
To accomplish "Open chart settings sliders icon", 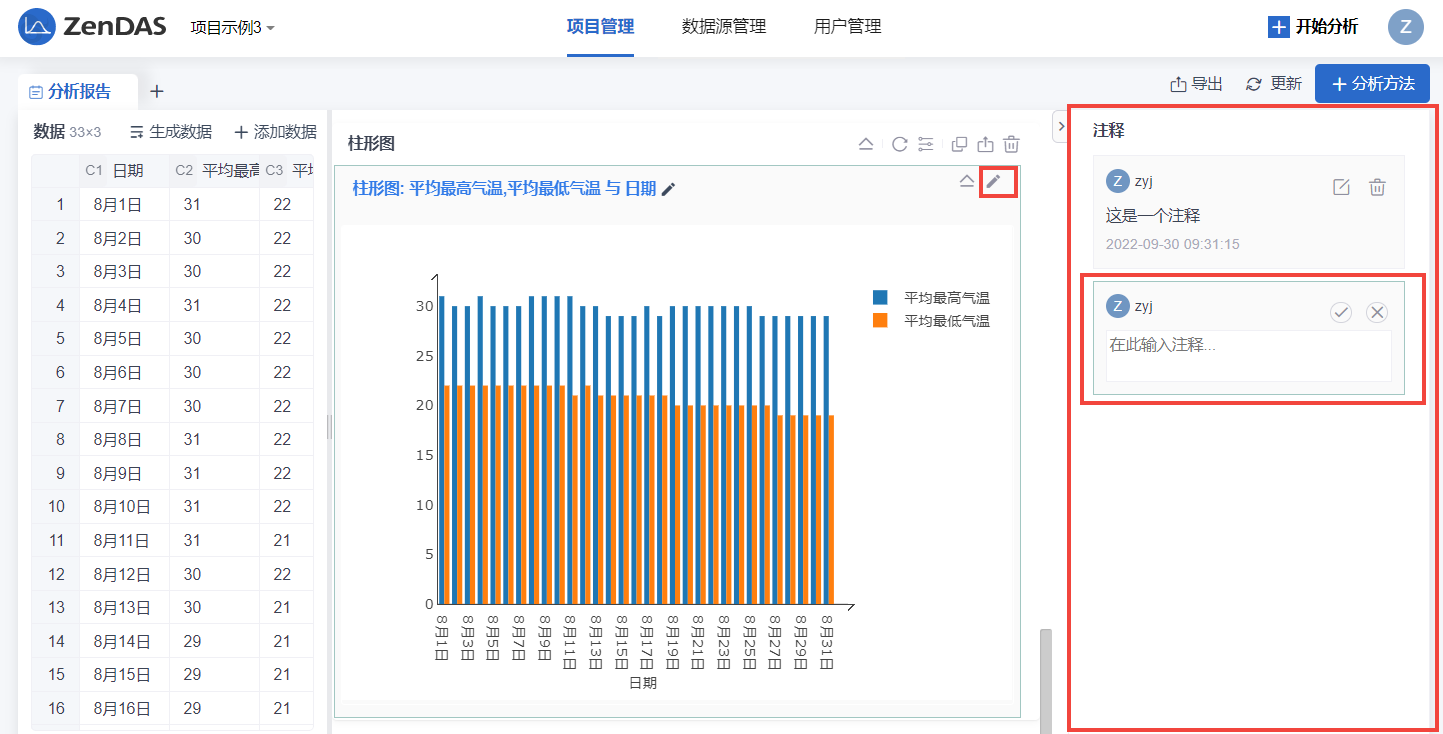I will point(926,144).
